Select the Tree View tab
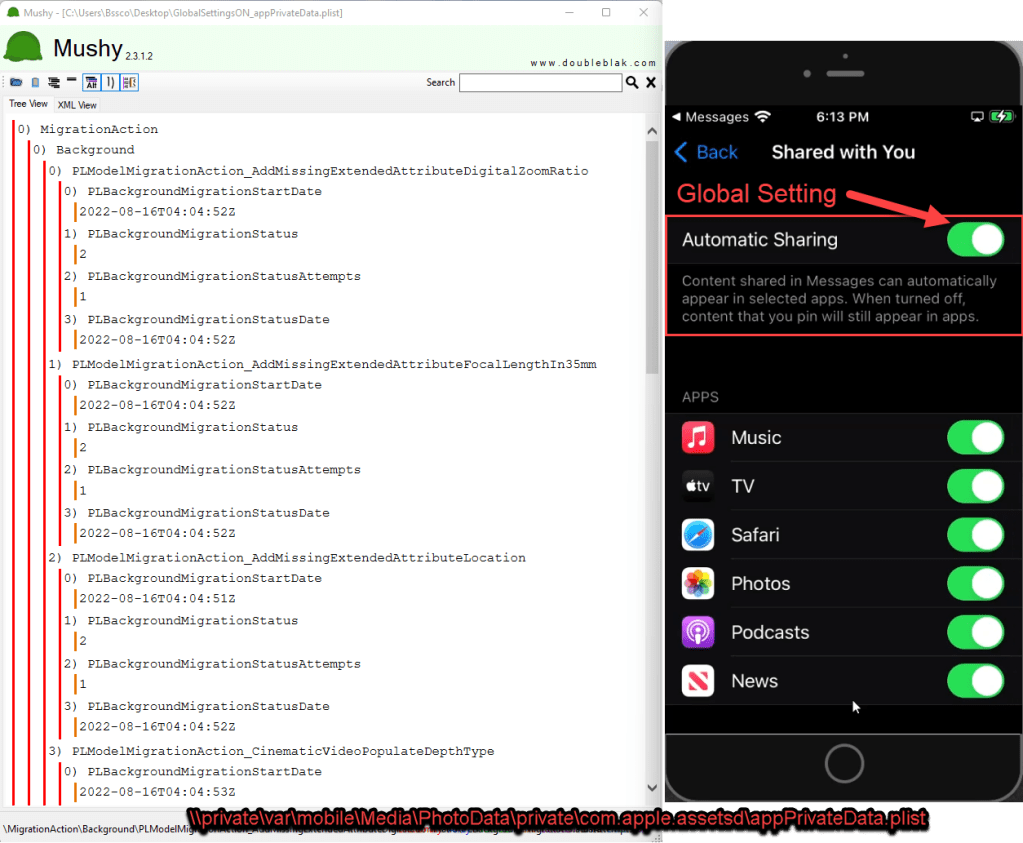This screenshot has width=1023, height=843. point(28,104)
